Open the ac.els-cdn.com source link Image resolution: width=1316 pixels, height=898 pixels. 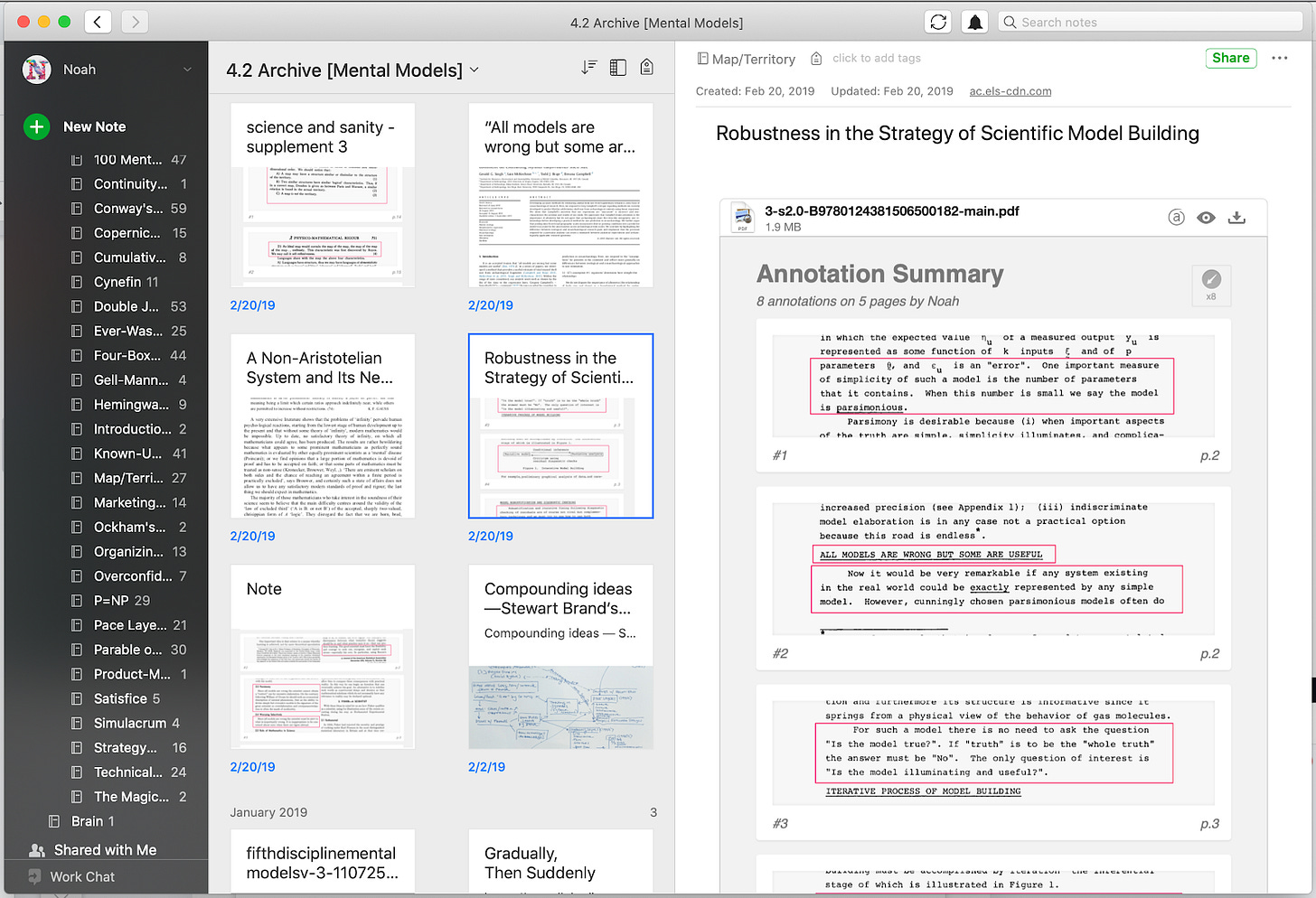coord(1010,91)
